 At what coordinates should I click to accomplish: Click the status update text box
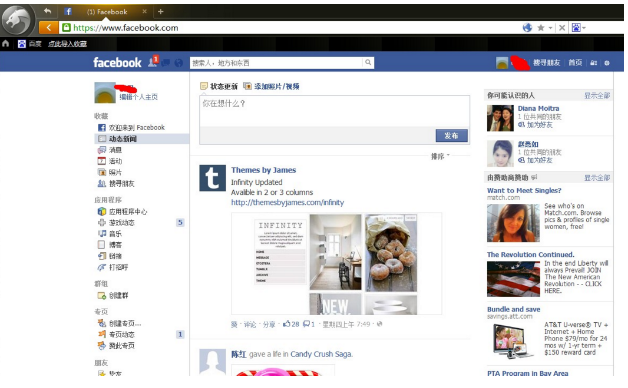coord(334,111)
